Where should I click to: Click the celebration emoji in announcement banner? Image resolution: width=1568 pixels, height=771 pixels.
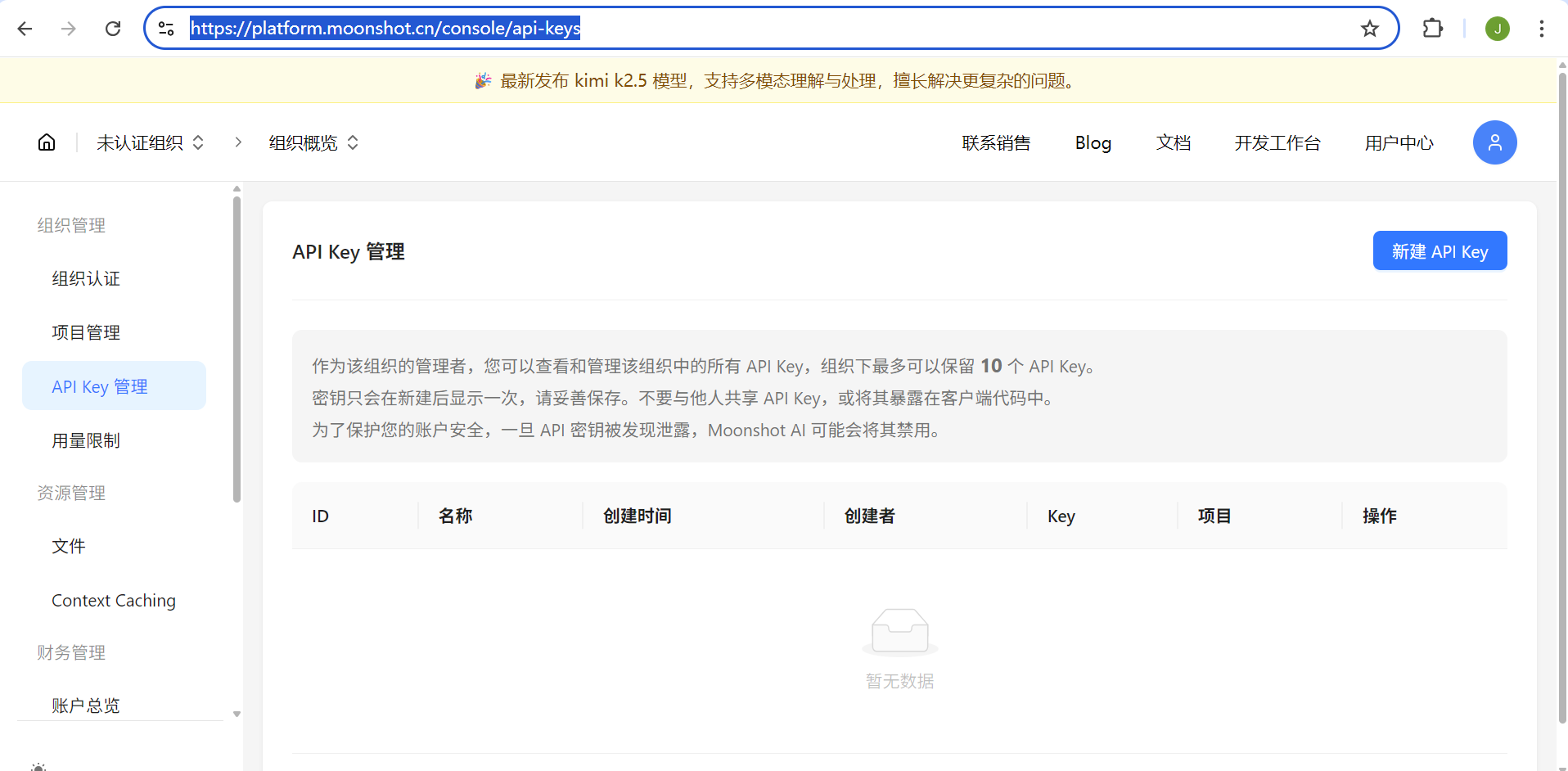click(484, 80)
